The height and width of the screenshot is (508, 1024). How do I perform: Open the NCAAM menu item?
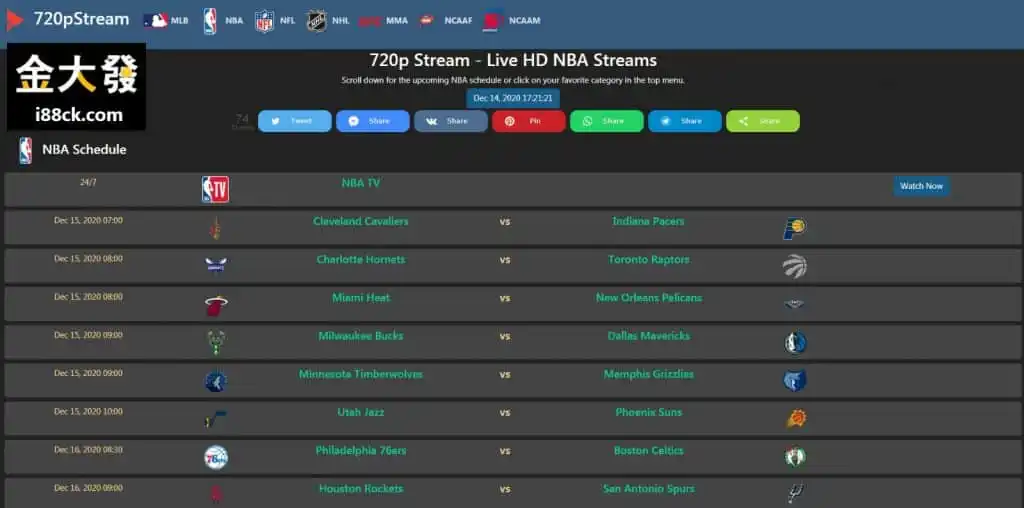[x=524, y=21]
